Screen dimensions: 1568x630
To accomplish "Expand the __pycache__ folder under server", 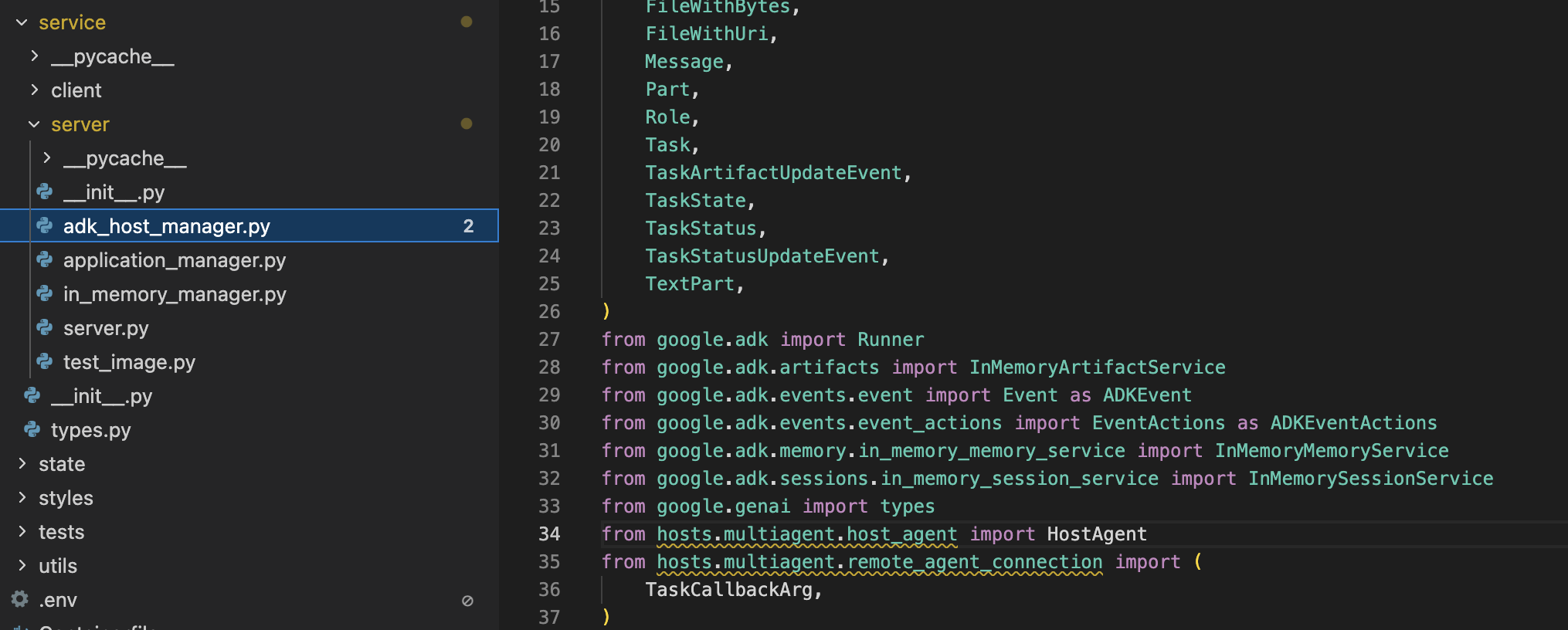I will (46, 158).
